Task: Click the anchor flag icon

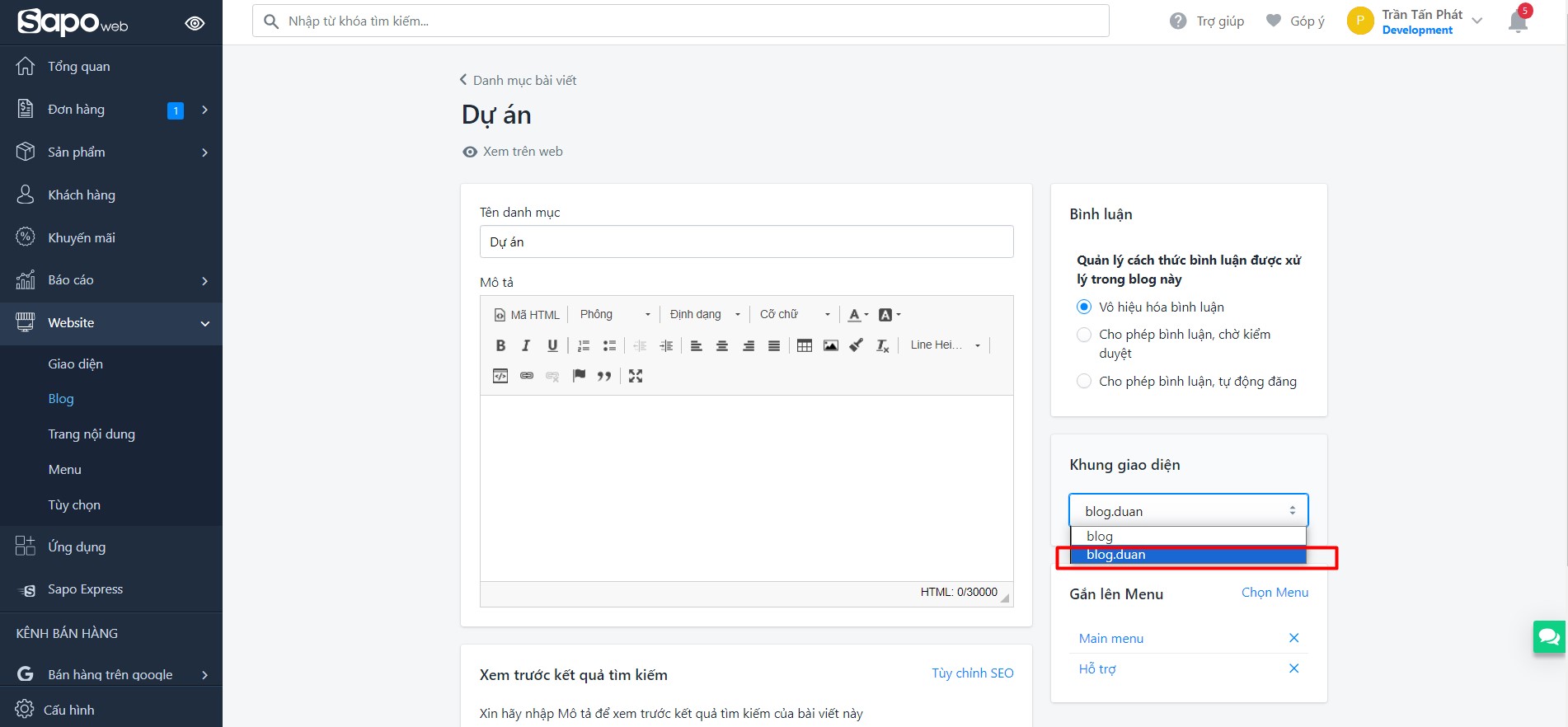Action: (x=579, y=376)
